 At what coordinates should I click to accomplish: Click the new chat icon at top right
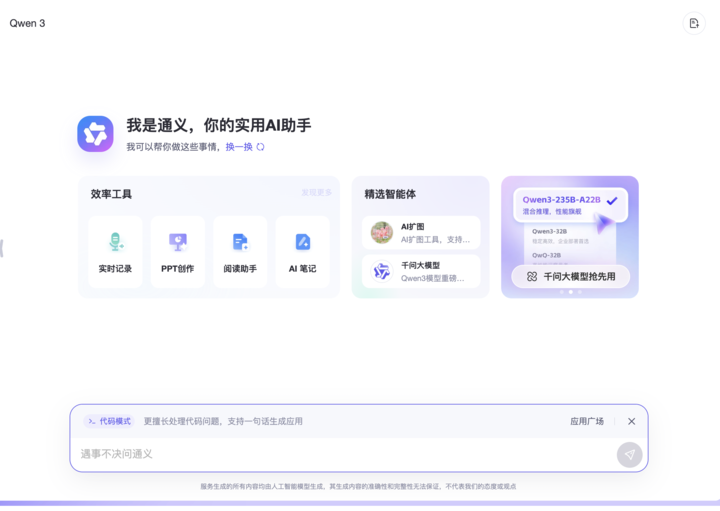click(694, 23)
